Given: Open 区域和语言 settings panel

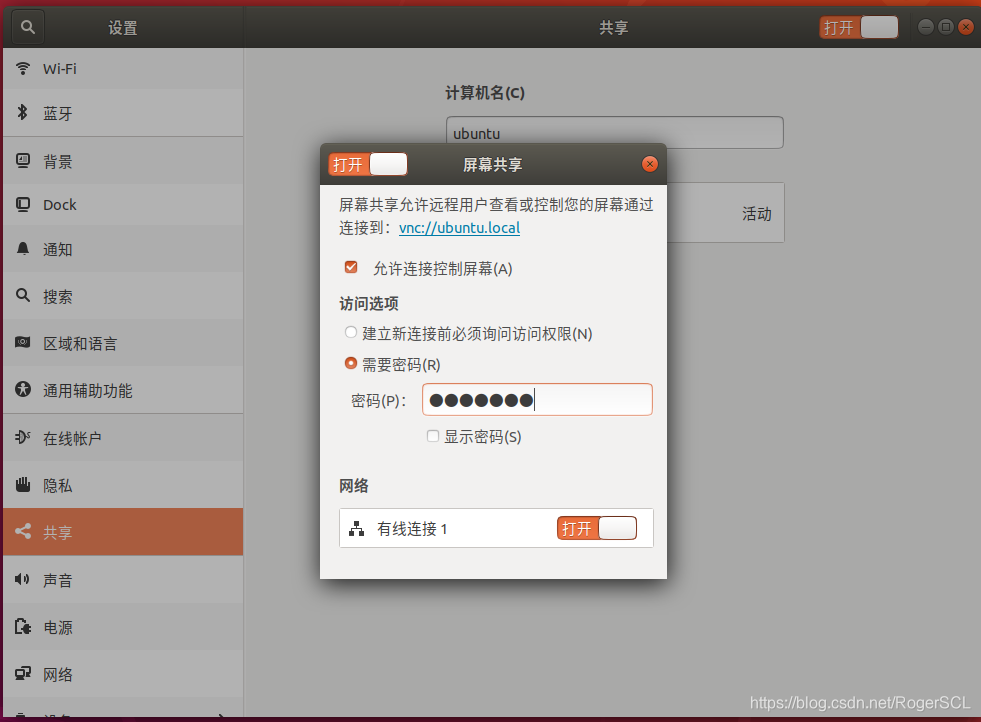Looking at the screenshot, I should [123, 343].
